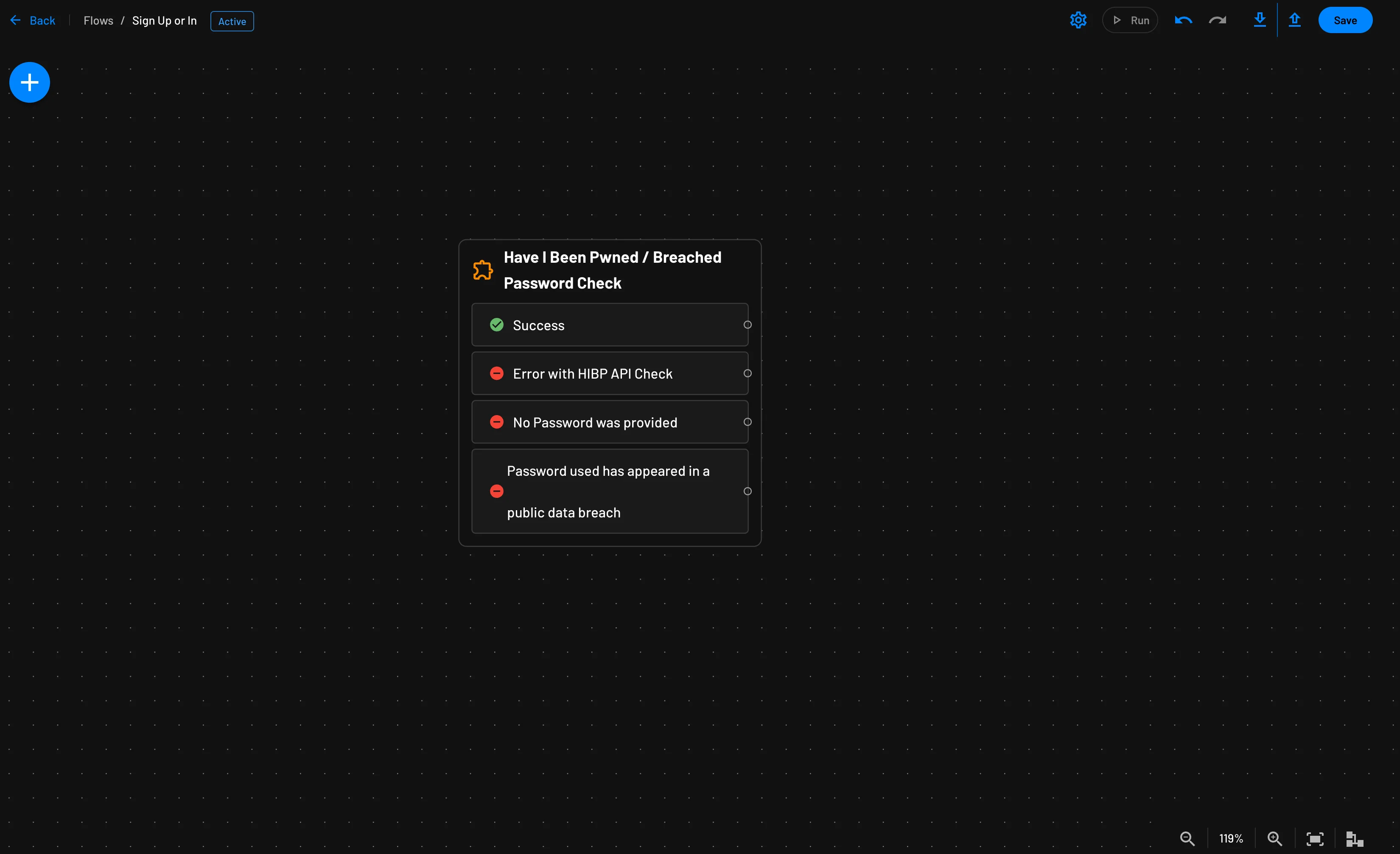This screenshot has height=854, width=1400.
Task: Zoom out of the flow canvas
Action: coord(1187,838)
